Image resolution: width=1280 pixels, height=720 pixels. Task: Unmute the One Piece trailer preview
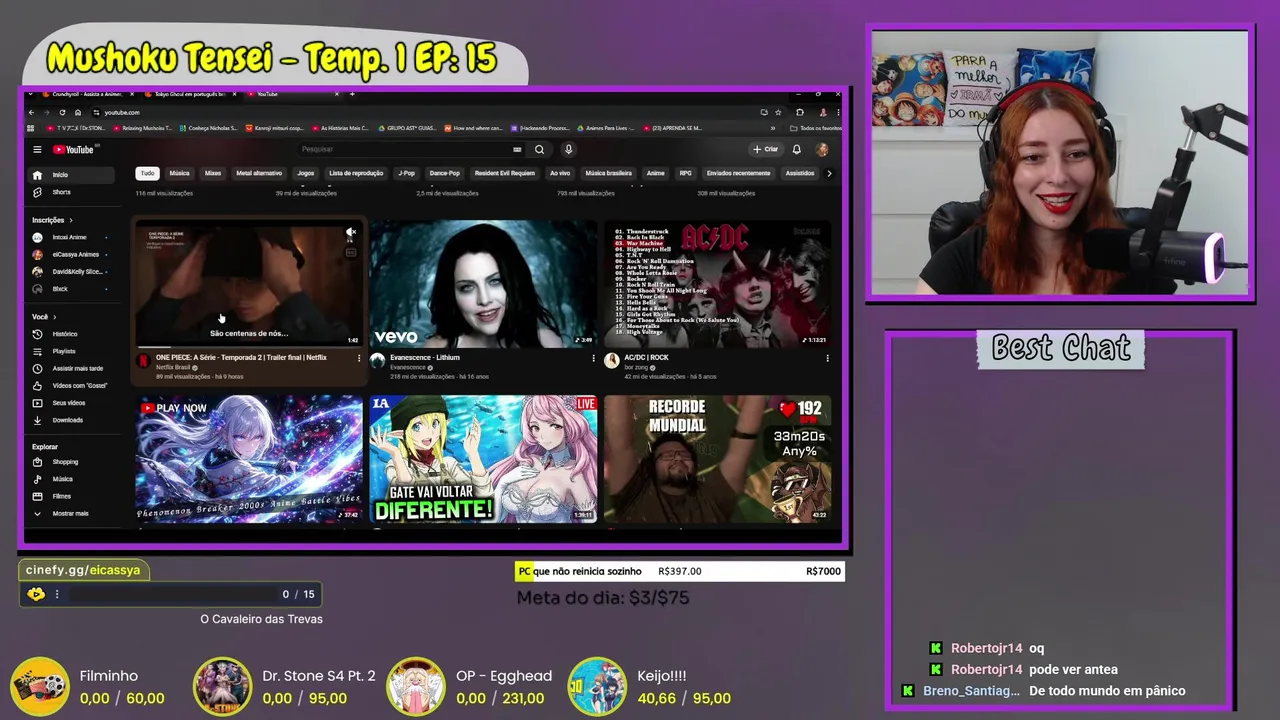click(351, 233)
